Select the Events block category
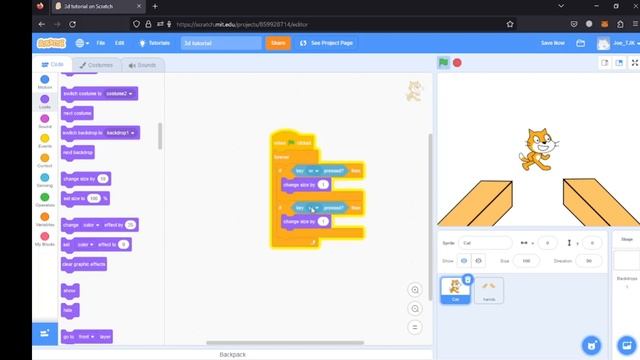This screenshot has width=640, height=360. point(45,141)
